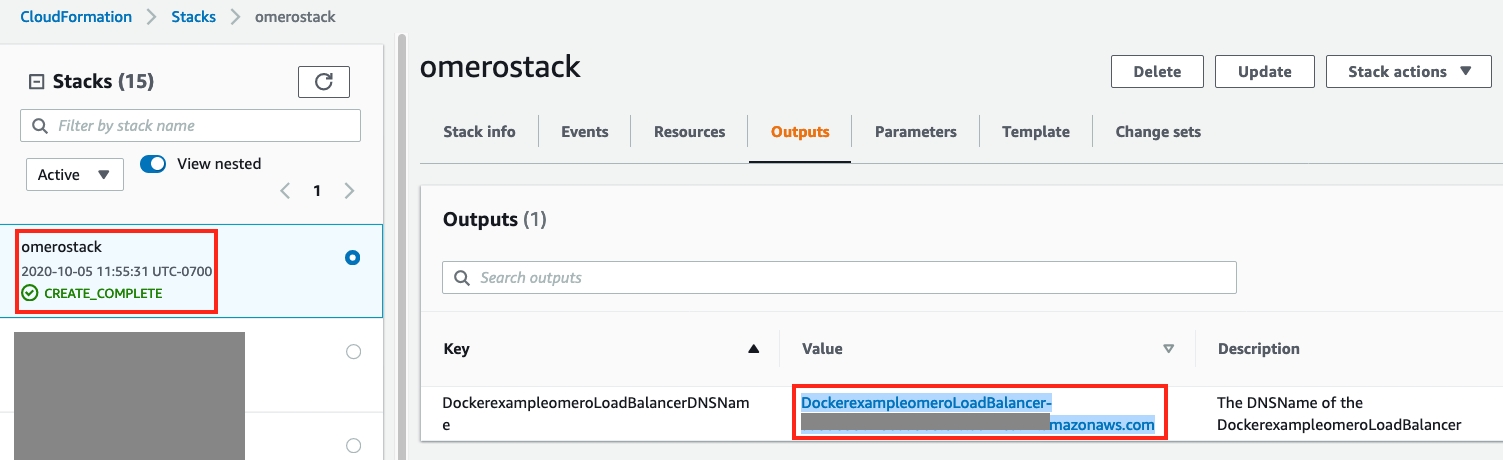Select radio button of second stack
This screenshot has height=460, width=1503.
(x=352, y=351)
